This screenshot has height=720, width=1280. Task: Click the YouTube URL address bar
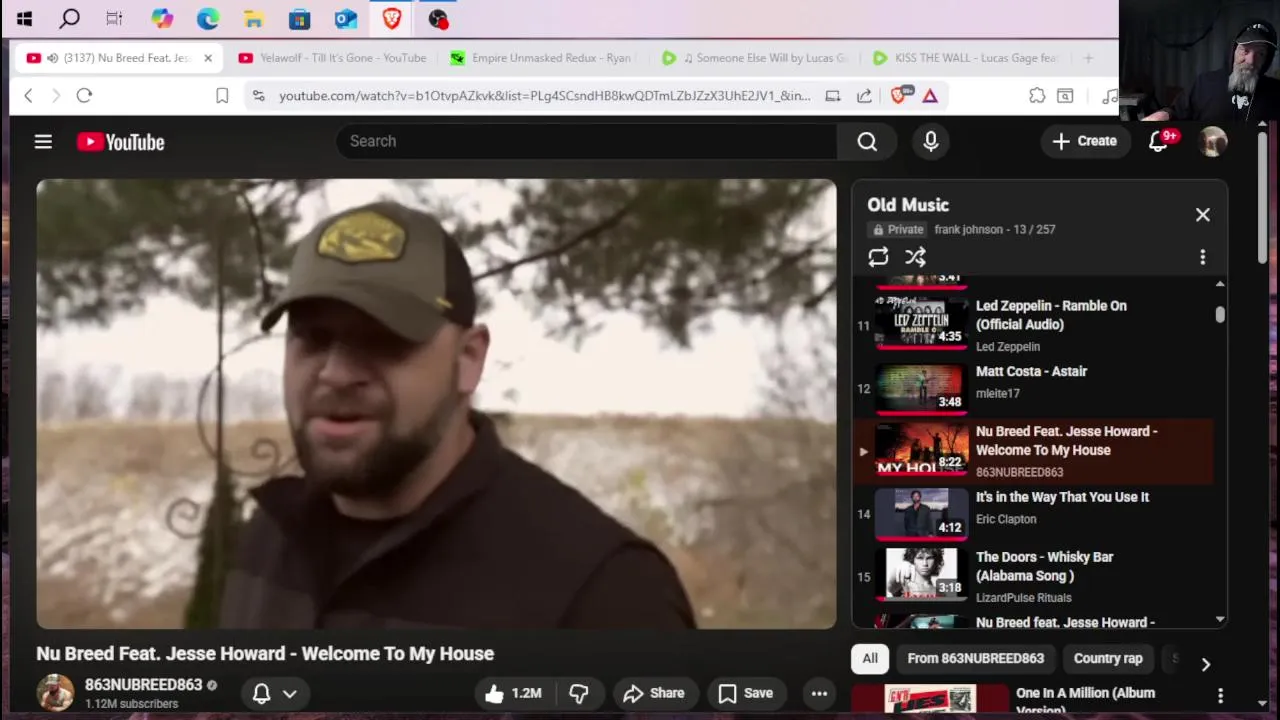coord(544,95)
